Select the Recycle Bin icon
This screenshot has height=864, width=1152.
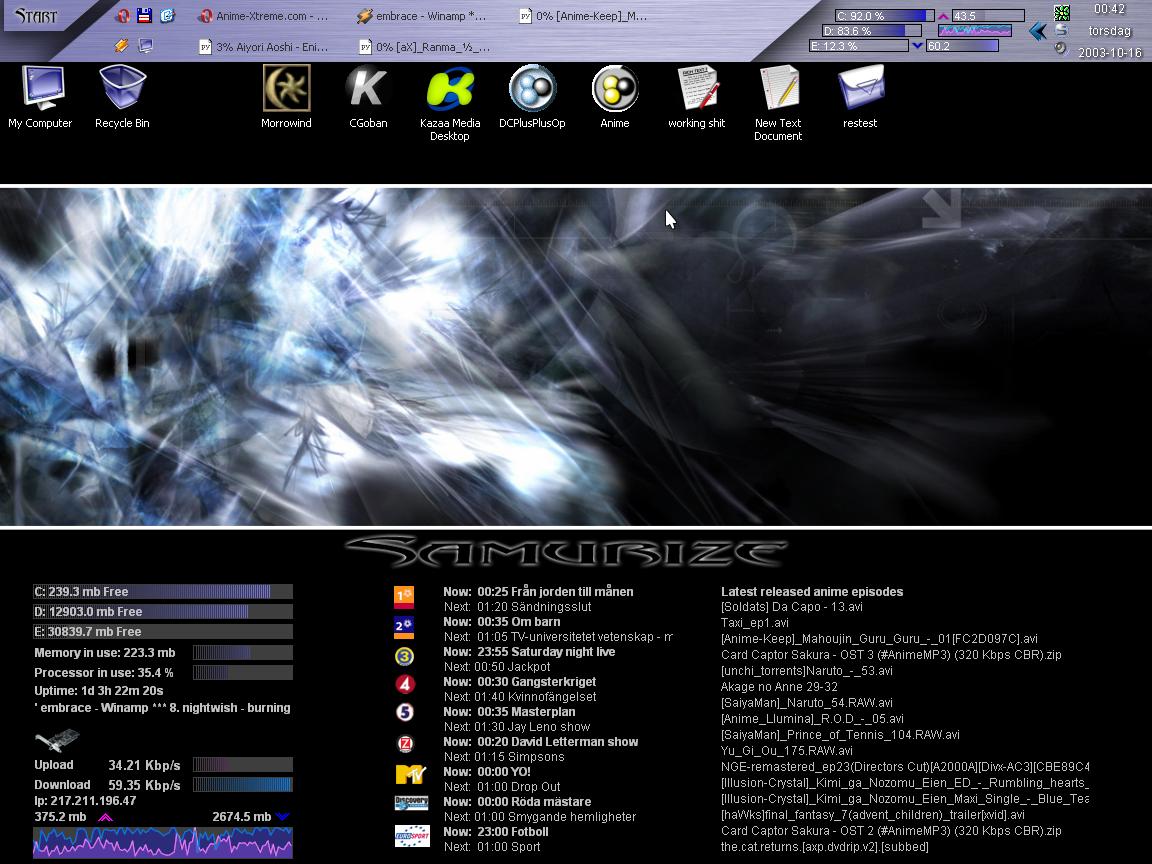coord(122,89)
